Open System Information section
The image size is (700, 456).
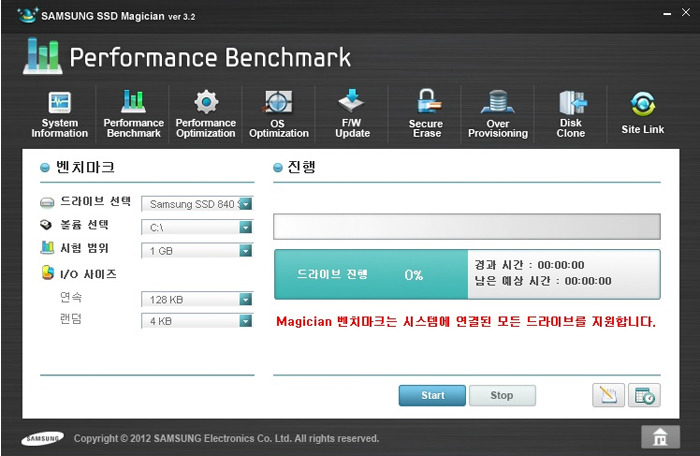tap(59, 114)
